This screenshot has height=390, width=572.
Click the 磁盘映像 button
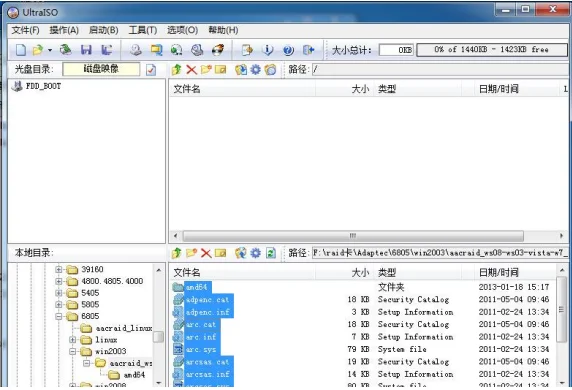click(101, 69)
